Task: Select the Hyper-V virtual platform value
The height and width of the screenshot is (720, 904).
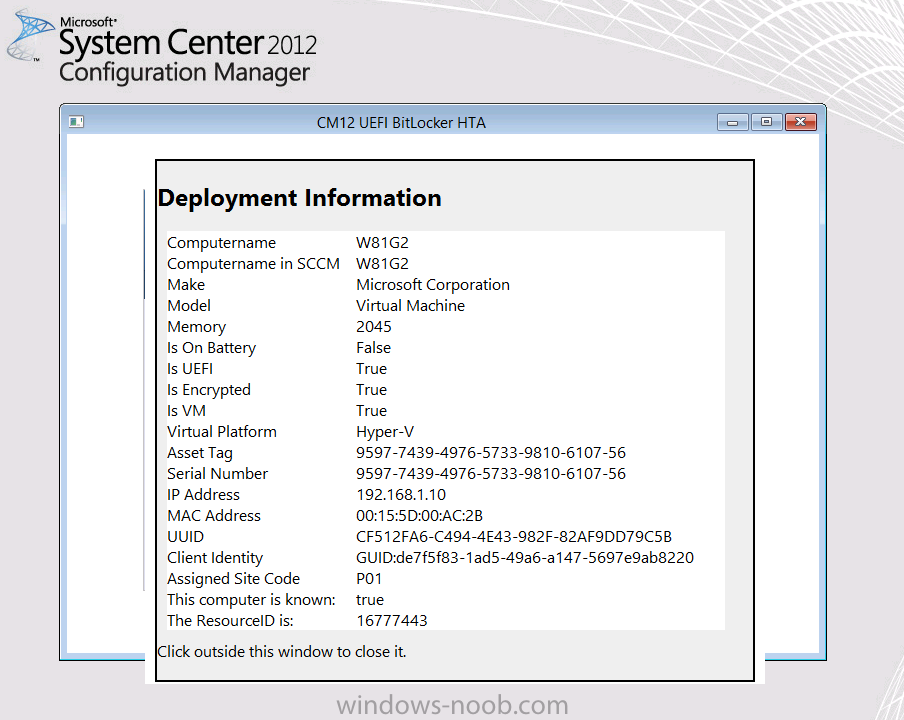Action: [385, 432]
